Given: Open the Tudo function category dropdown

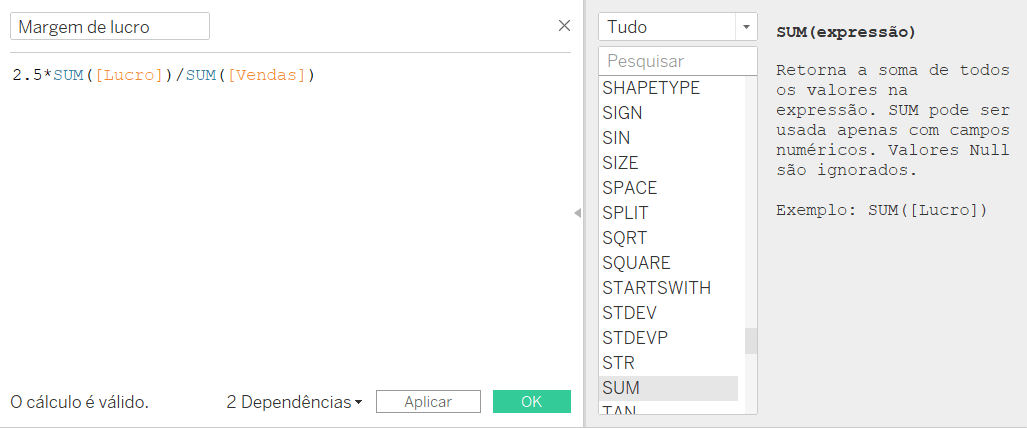Looking at the screenshot, I should (x=677, y=27).
